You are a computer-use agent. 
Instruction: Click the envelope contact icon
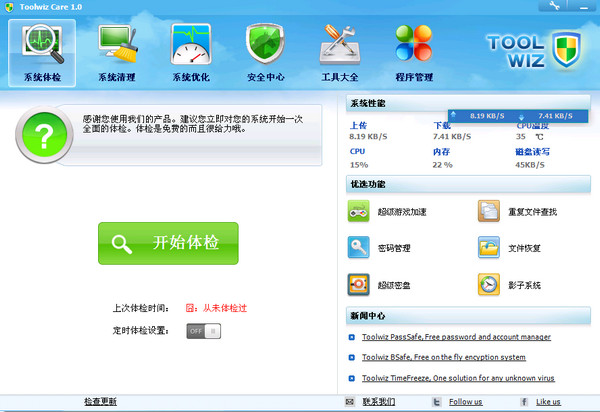pos(350,402)
